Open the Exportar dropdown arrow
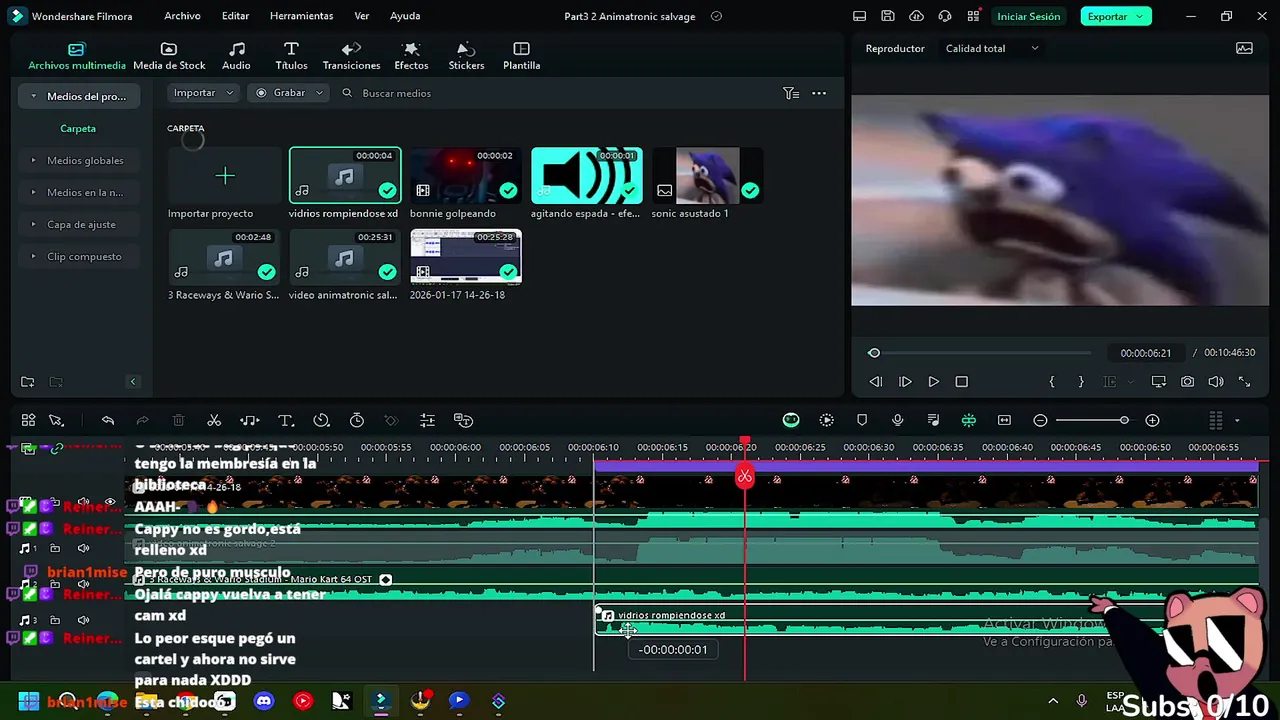 click(x=1140, y=16)
